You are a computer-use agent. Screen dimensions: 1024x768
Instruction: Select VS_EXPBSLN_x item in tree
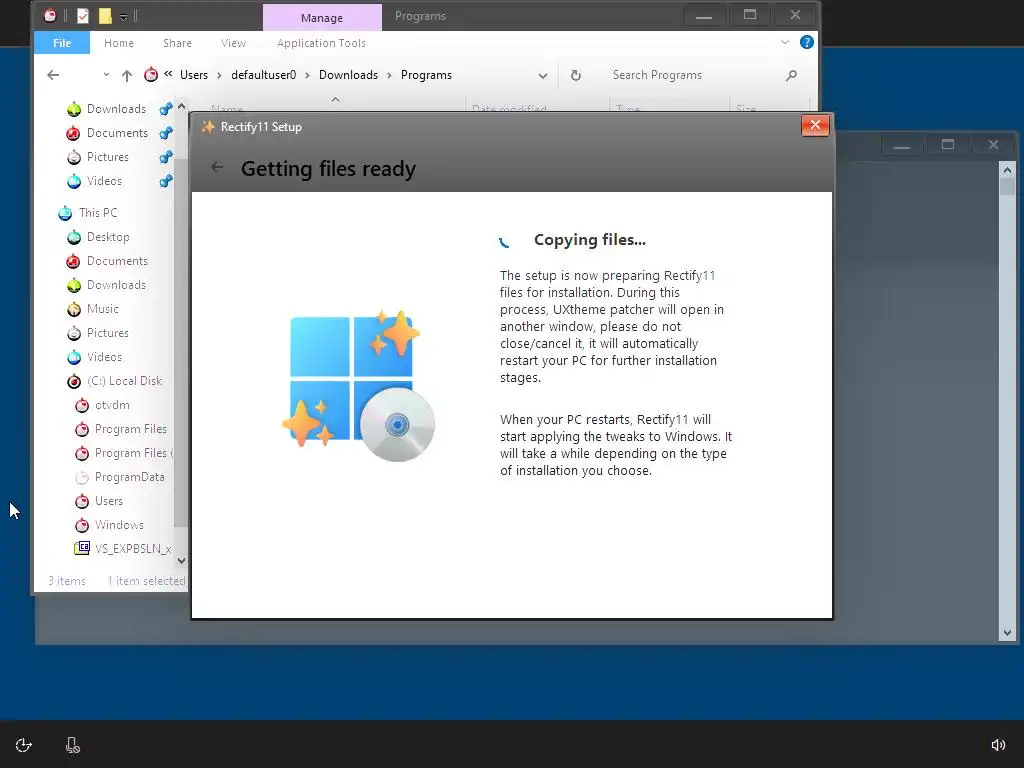click(x=133, y=549)
